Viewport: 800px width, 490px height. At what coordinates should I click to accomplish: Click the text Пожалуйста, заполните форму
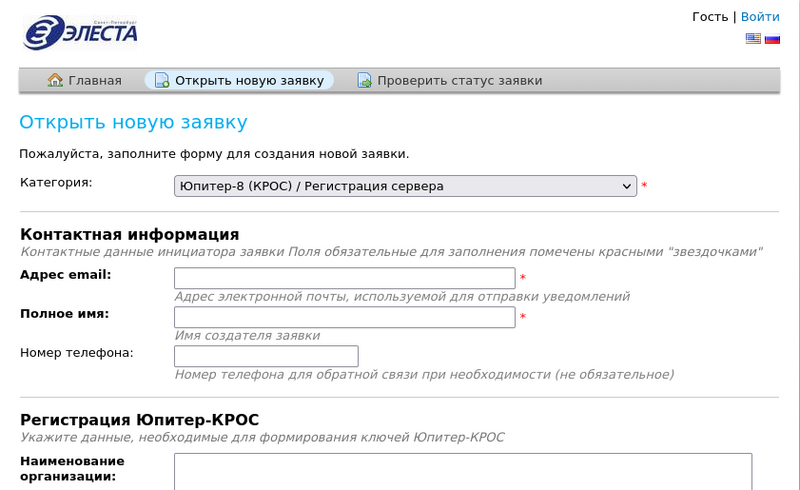[x=214, y=154]
